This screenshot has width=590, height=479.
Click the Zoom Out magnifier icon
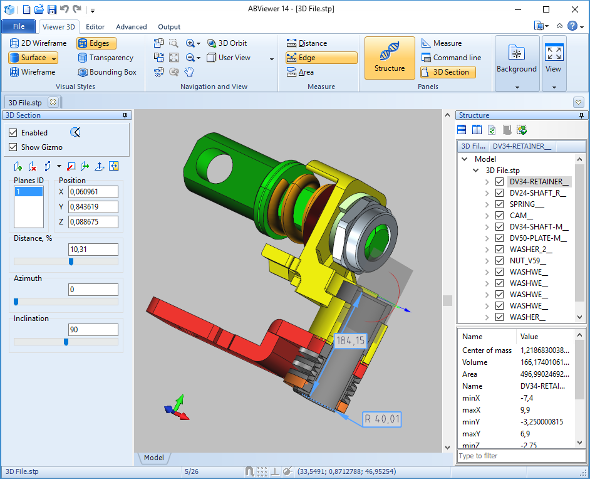[190, 58]
